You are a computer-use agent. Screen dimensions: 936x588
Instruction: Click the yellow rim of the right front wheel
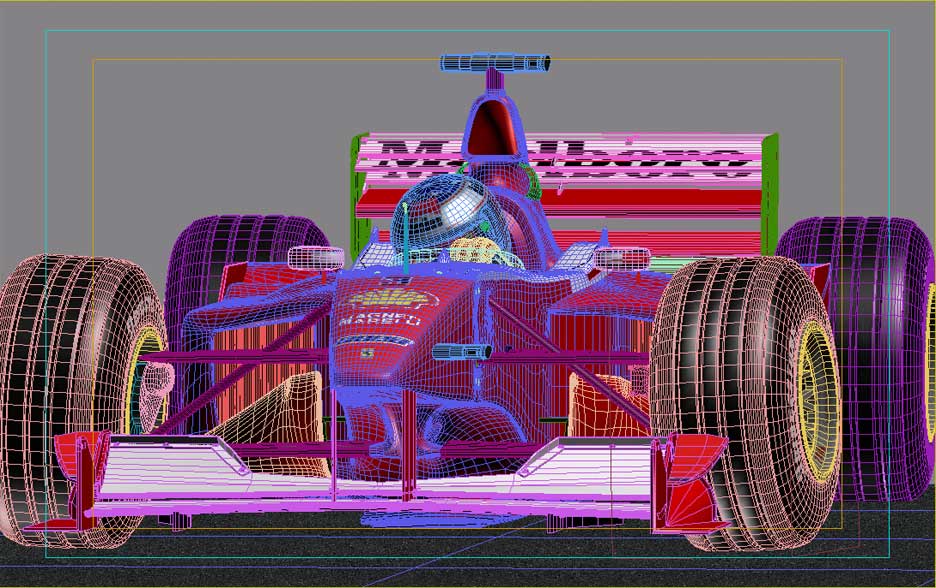[x=818, y=401]
